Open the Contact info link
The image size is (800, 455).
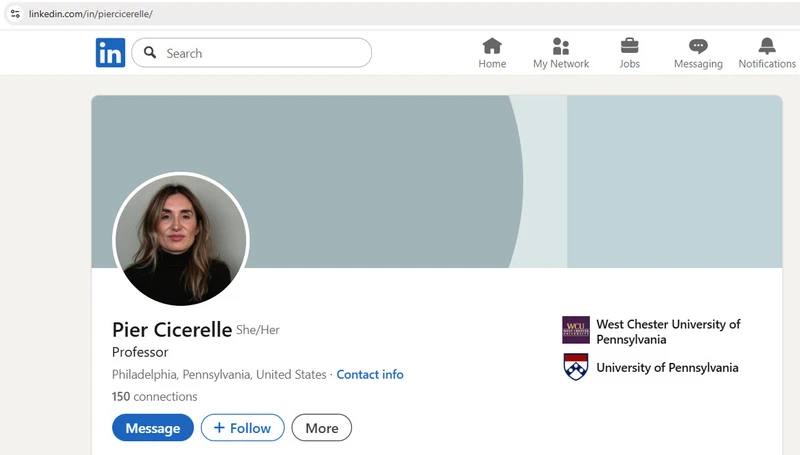click(370, 374)
